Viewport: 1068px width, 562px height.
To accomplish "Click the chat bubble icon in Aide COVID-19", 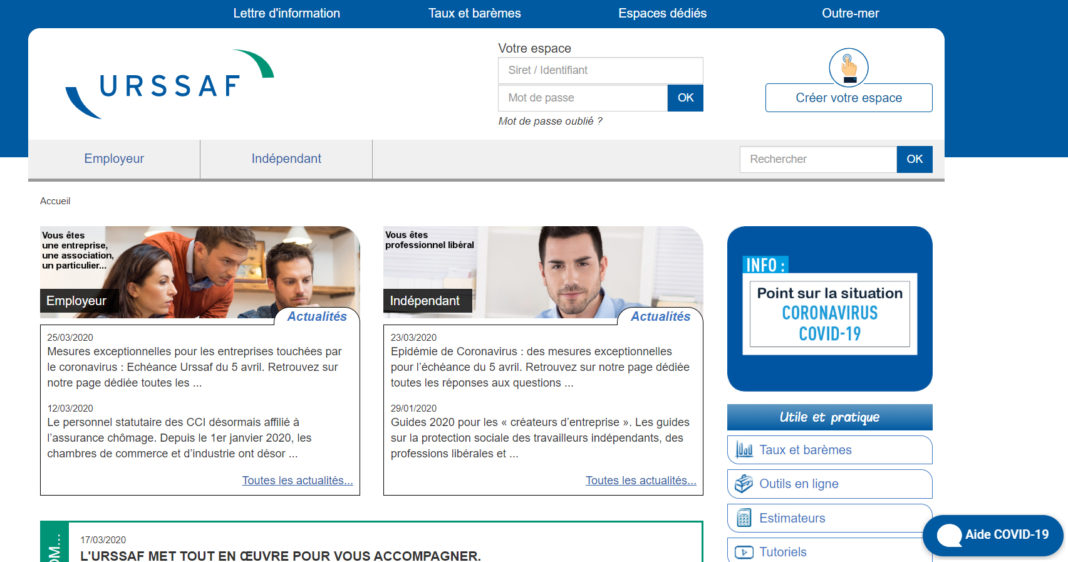I will [x=949, y=535].
